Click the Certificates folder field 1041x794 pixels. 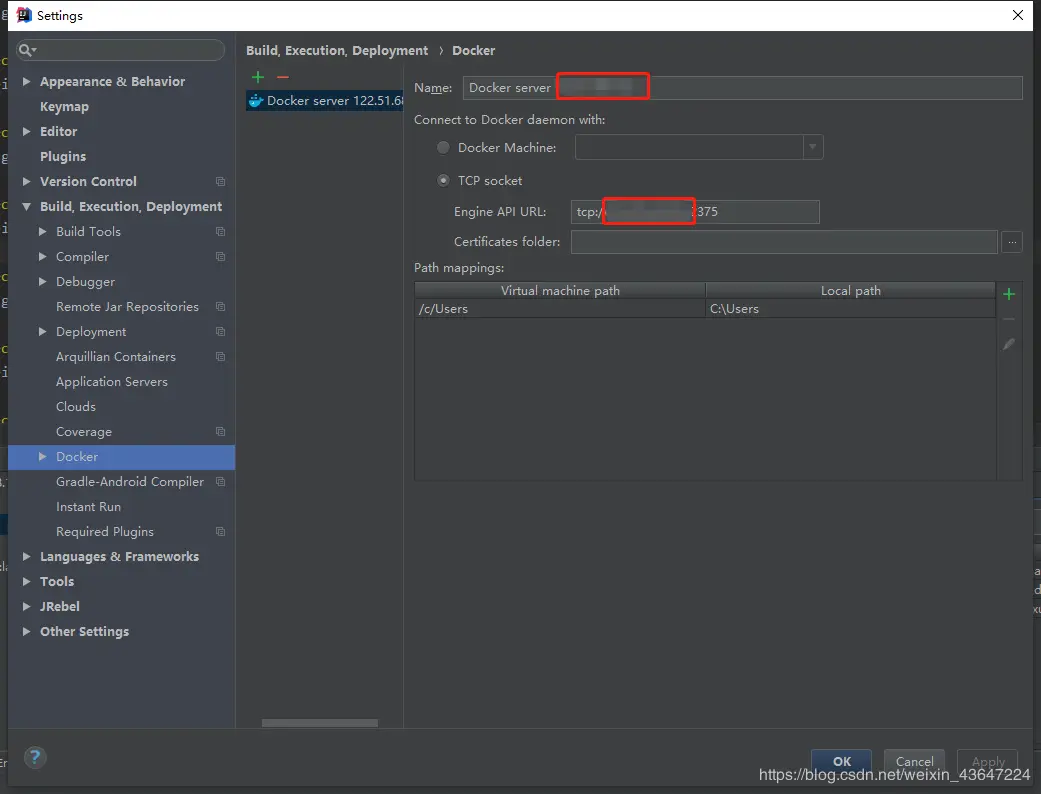(784, 242)
